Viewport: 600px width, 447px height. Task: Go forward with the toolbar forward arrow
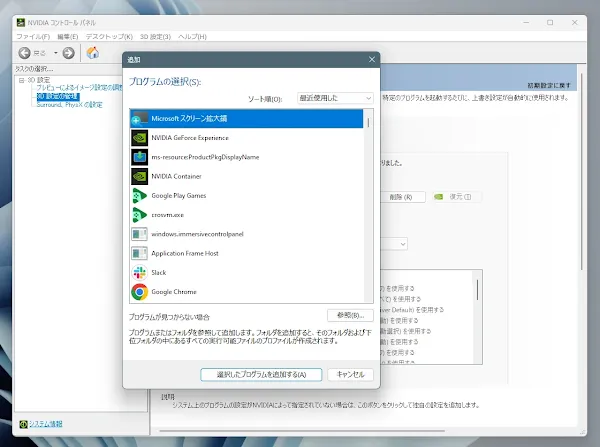68,53
